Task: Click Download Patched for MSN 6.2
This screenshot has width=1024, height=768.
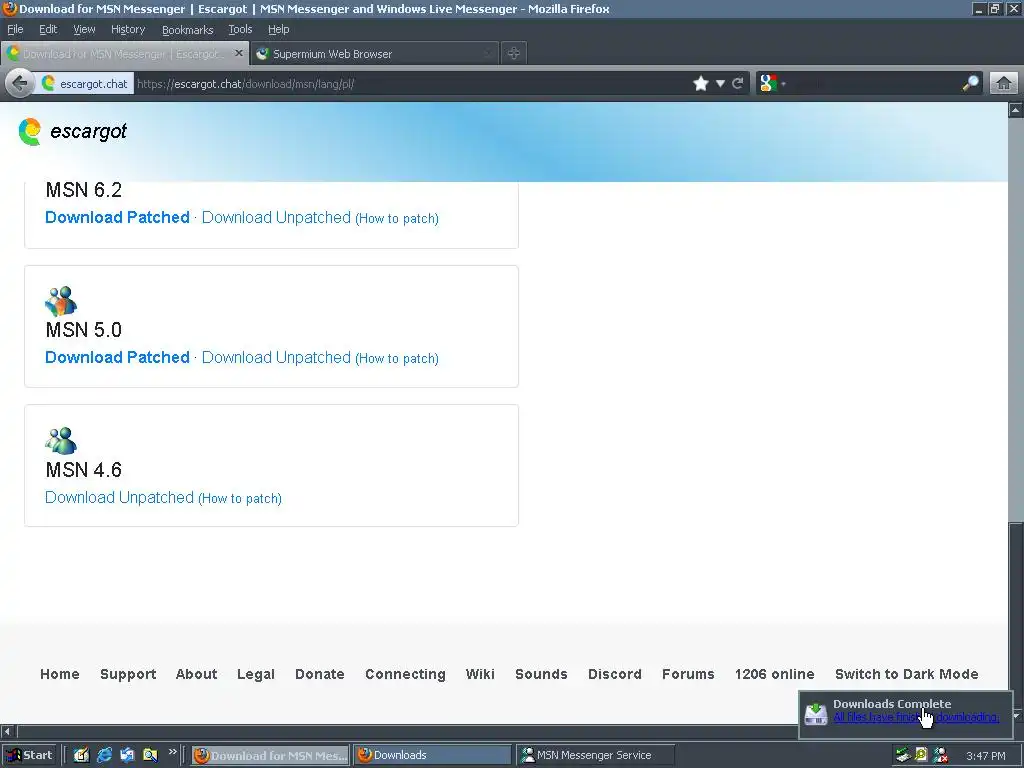Action: click(118, 217)
